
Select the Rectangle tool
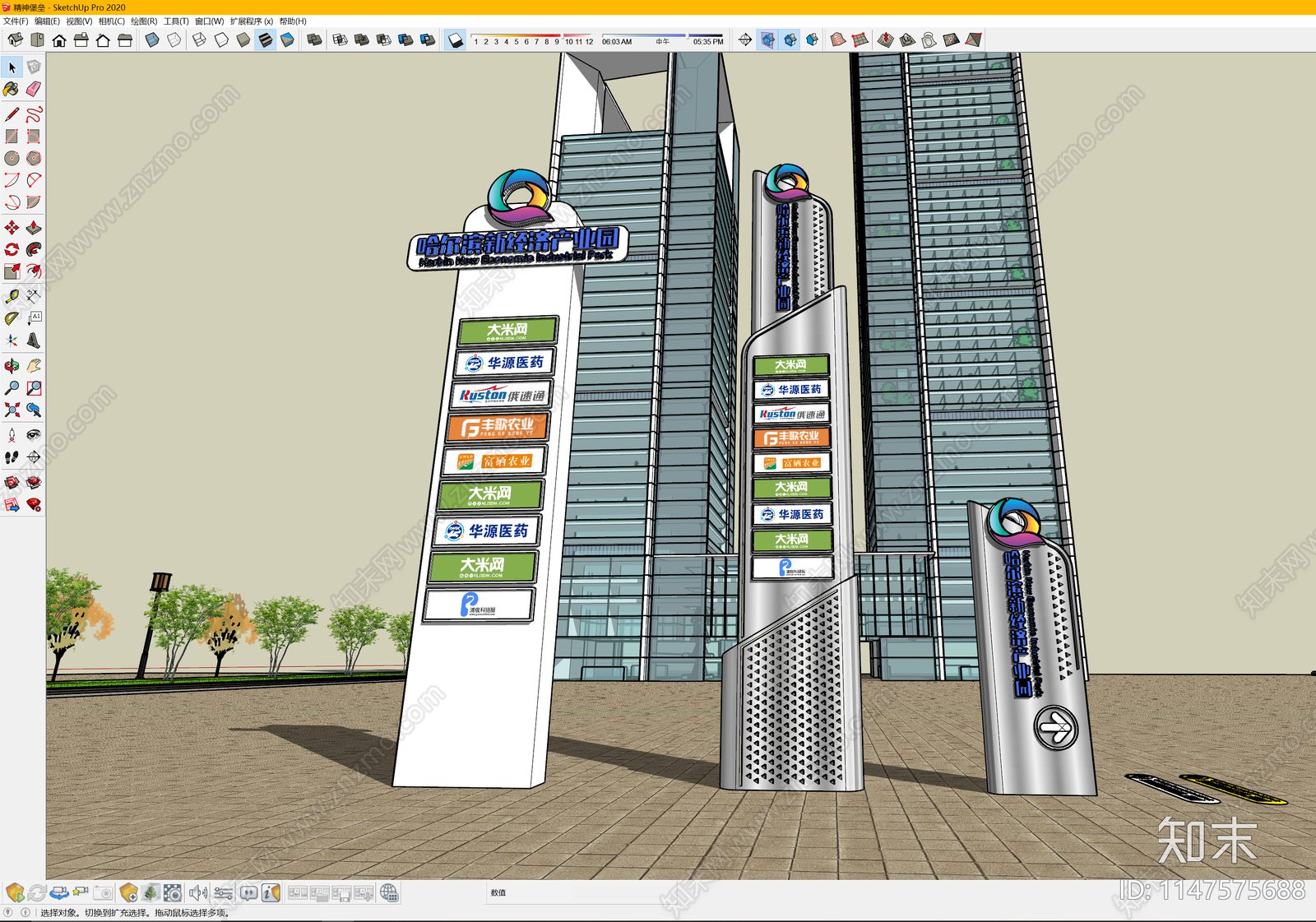click(x=12, y=137)
